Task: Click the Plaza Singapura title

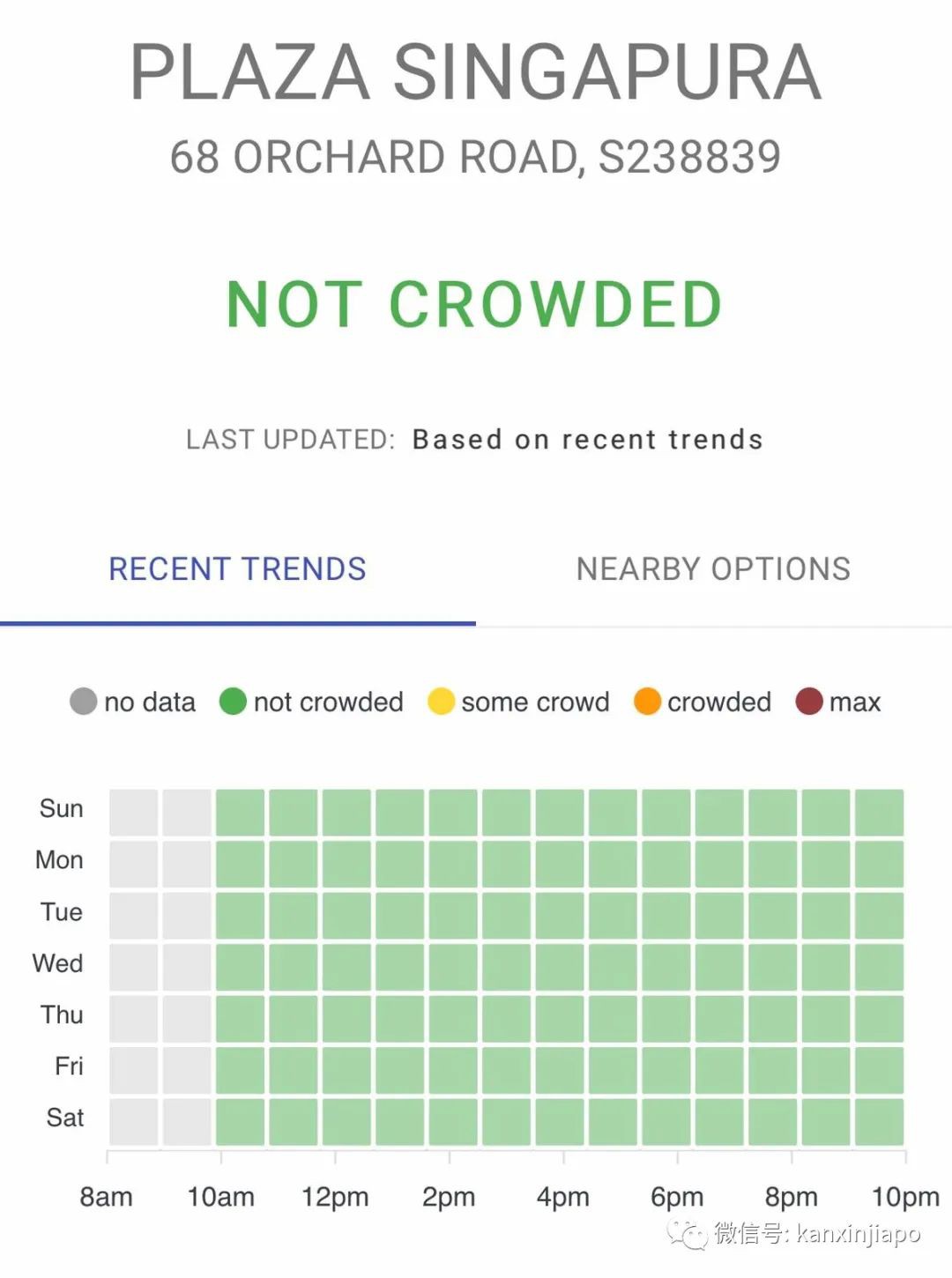Action: point(476,72)
